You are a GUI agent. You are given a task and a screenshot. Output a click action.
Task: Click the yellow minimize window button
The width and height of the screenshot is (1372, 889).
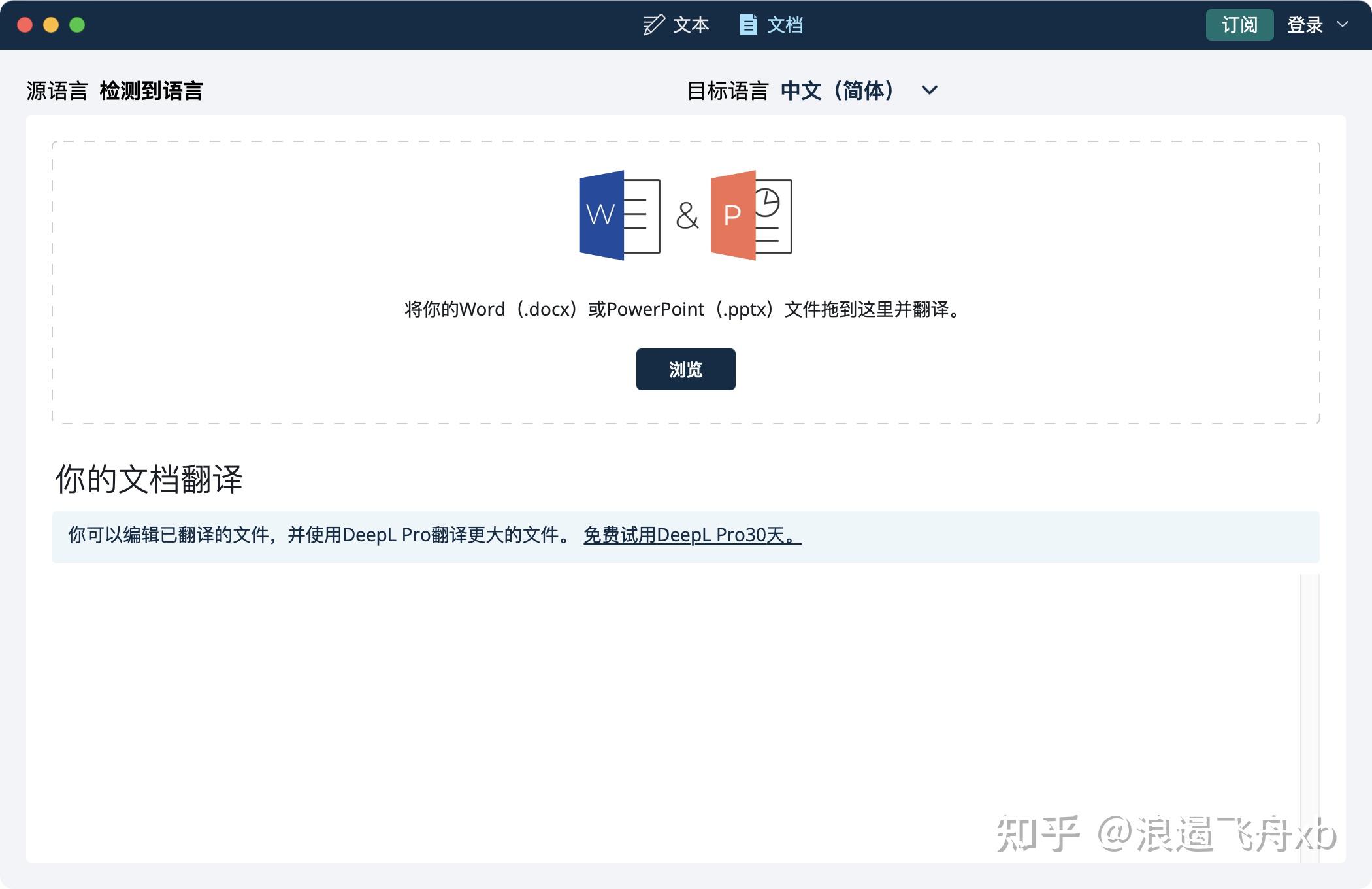(x=51, y=25)
